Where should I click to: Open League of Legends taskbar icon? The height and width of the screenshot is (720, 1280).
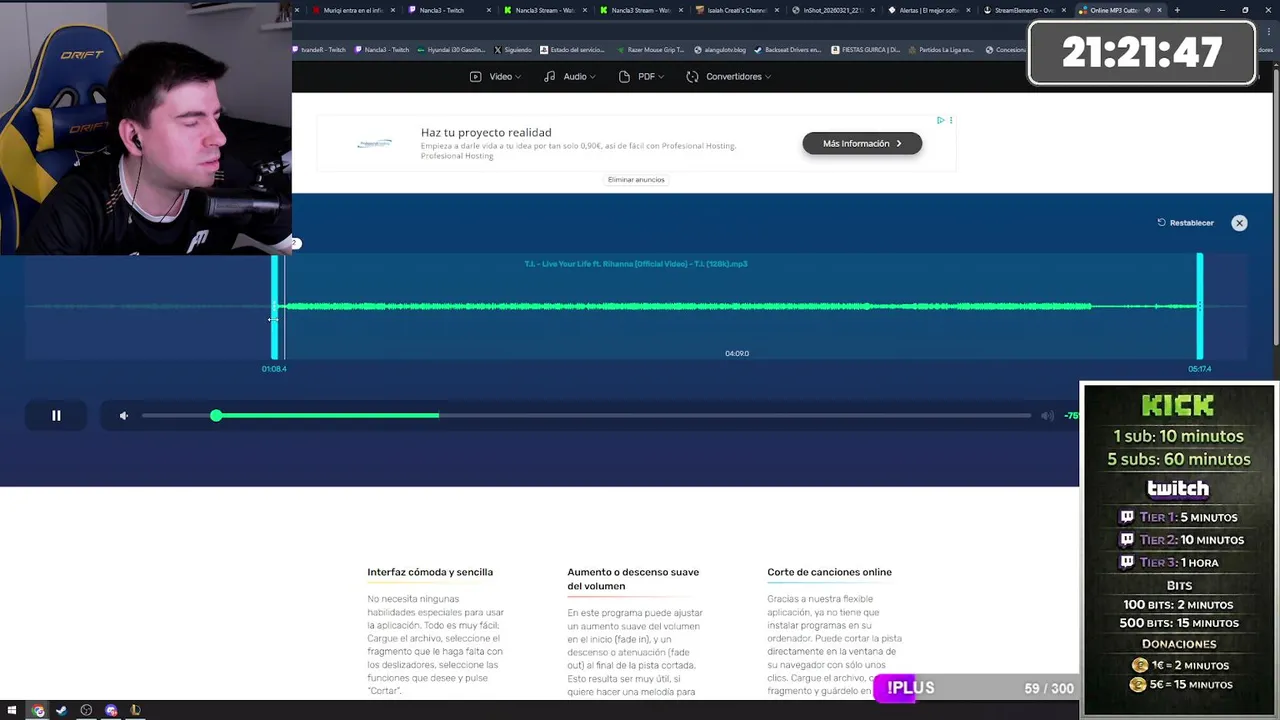[135, 710]
